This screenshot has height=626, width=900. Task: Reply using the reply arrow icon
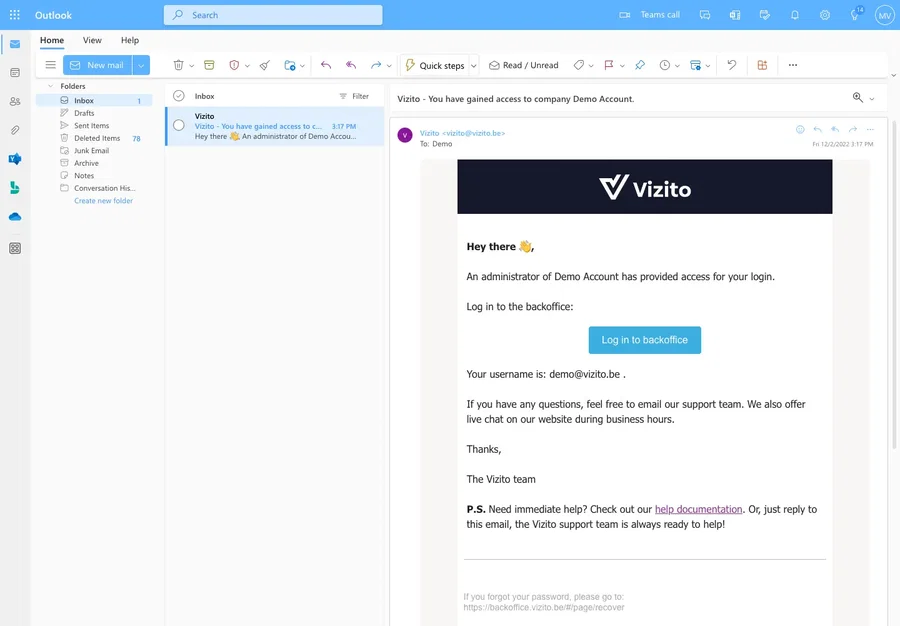pos(325,64)
